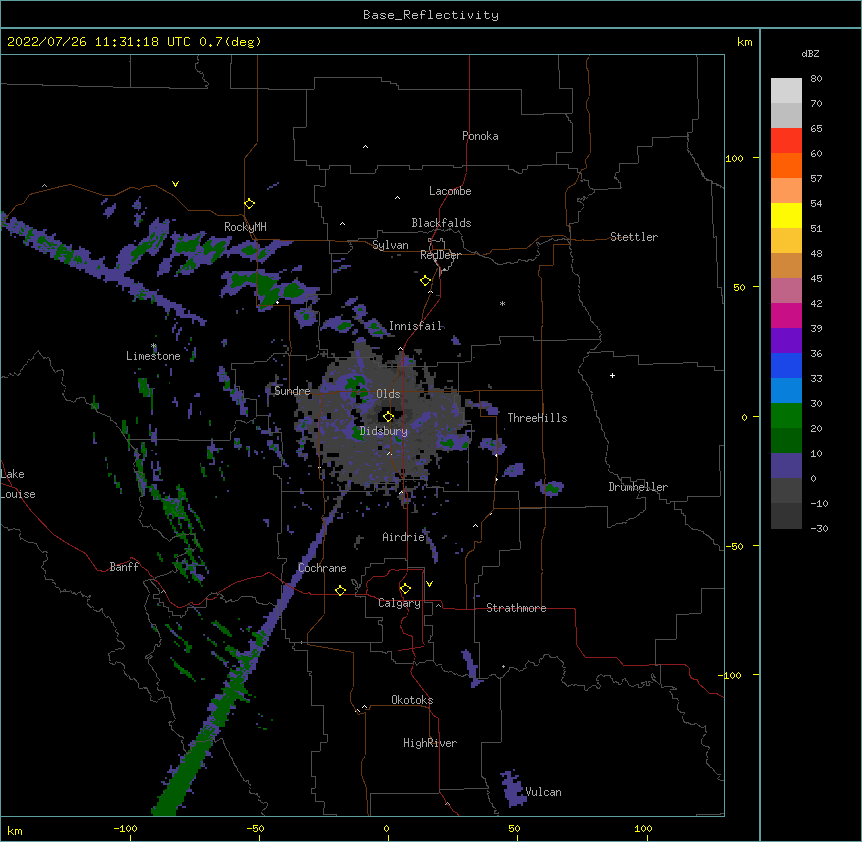The width and height of the screenshot is (862, 842).
Task: Click the yellow V marker east of Calgary diamond
Action: [429, 584]
